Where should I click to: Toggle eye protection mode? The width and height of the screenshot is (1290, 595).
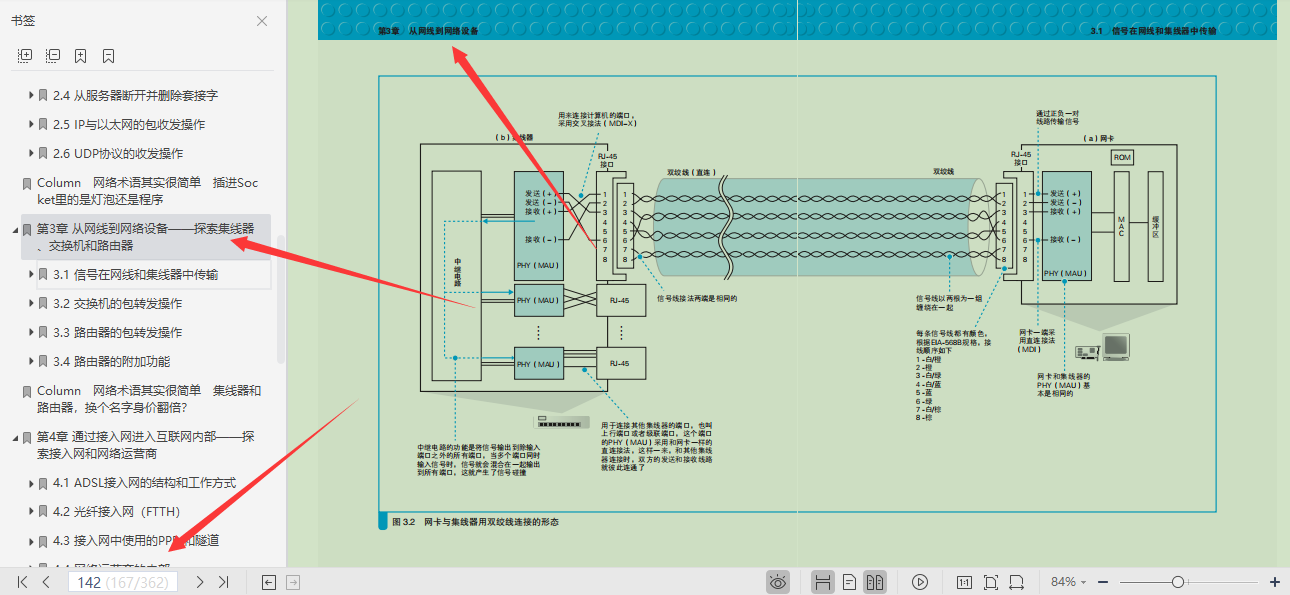coord(778,582)
